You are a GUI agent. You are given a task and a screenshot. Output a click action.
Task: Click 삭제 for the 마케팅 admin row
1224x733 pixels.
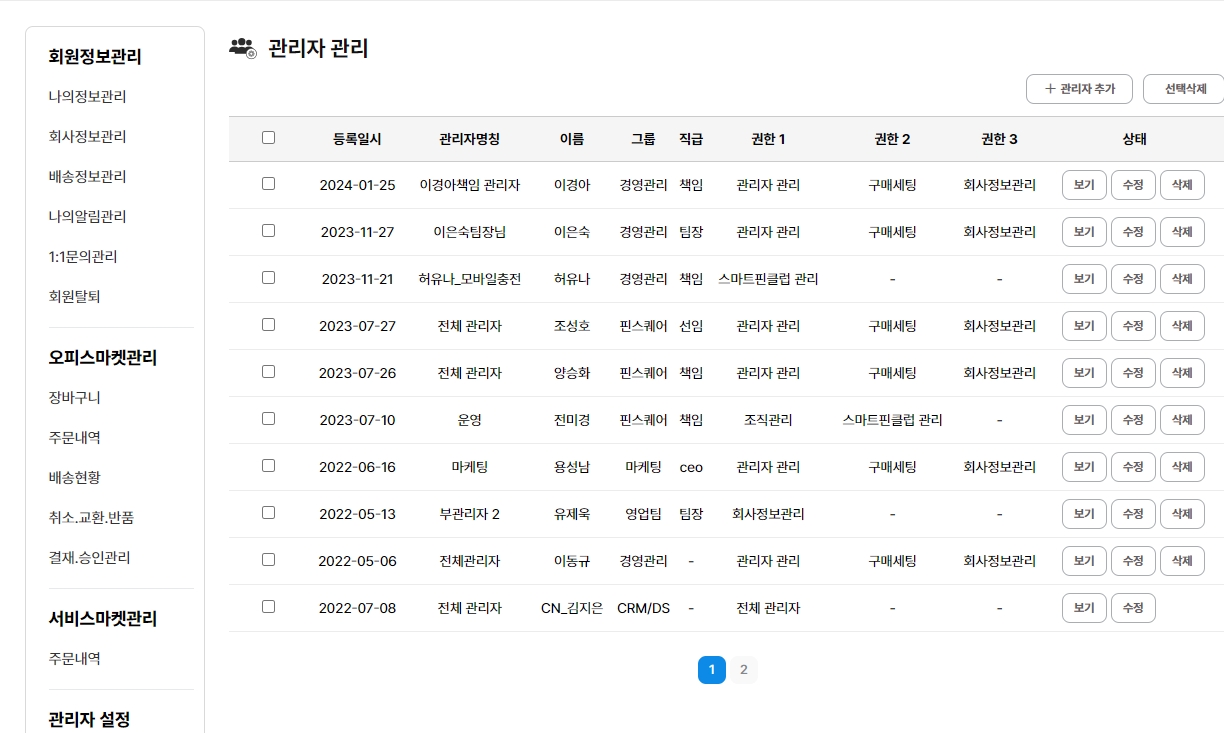[x=1182, y=467]
